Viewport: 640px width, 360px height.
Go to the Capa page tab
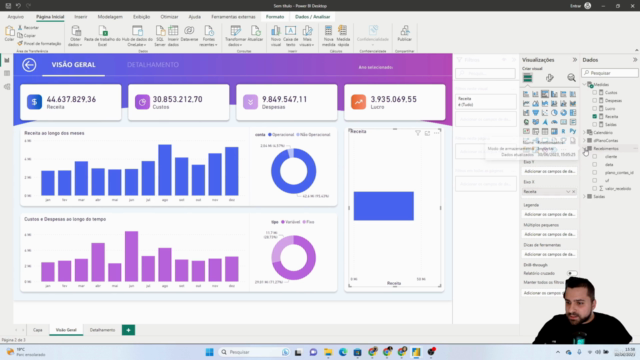pyautogui.click(x=38, y=330)
